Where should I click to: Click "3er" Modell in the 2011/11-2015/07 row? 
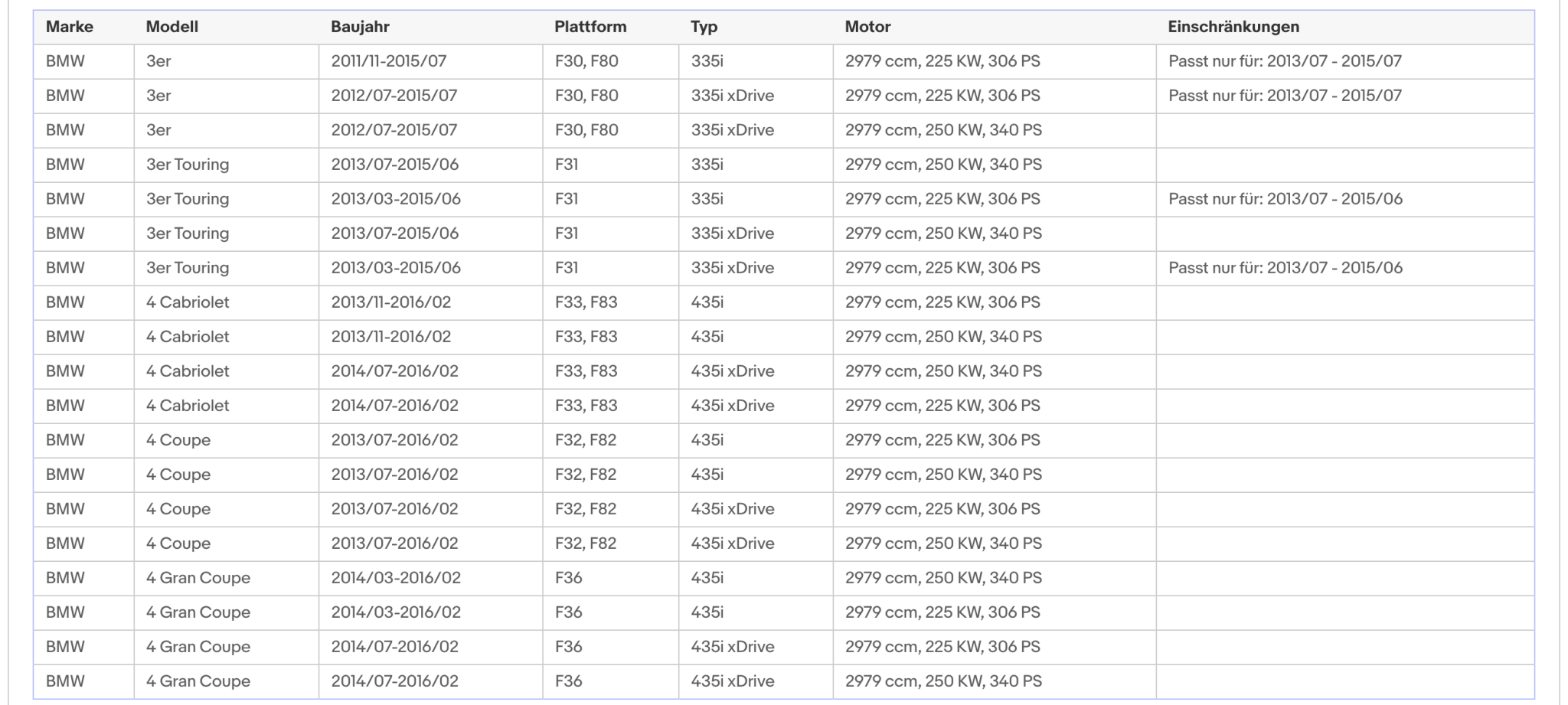(x=158, y=61)
